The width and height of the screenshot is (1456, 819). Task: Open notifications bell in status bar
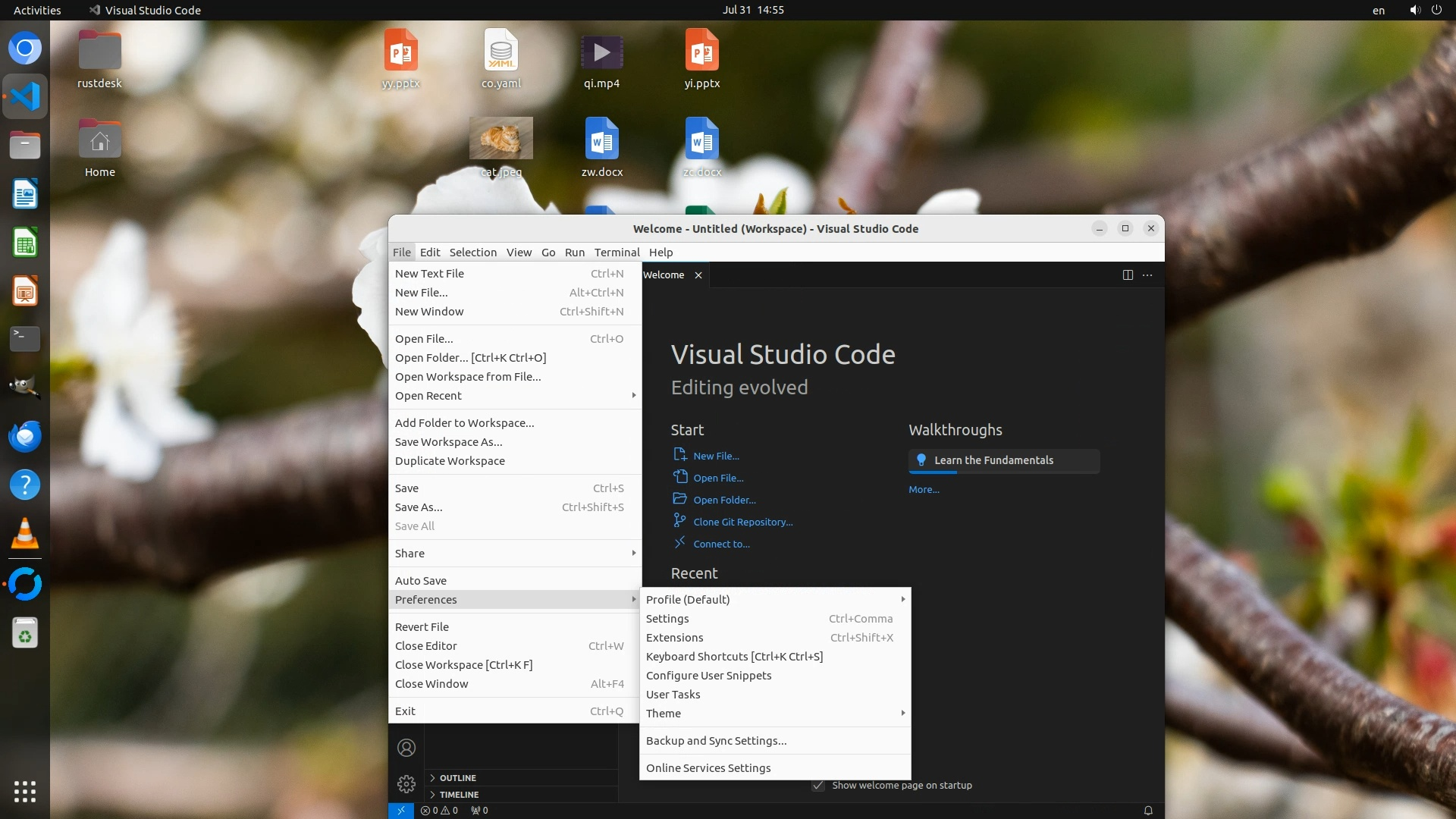click(1148, 810)
